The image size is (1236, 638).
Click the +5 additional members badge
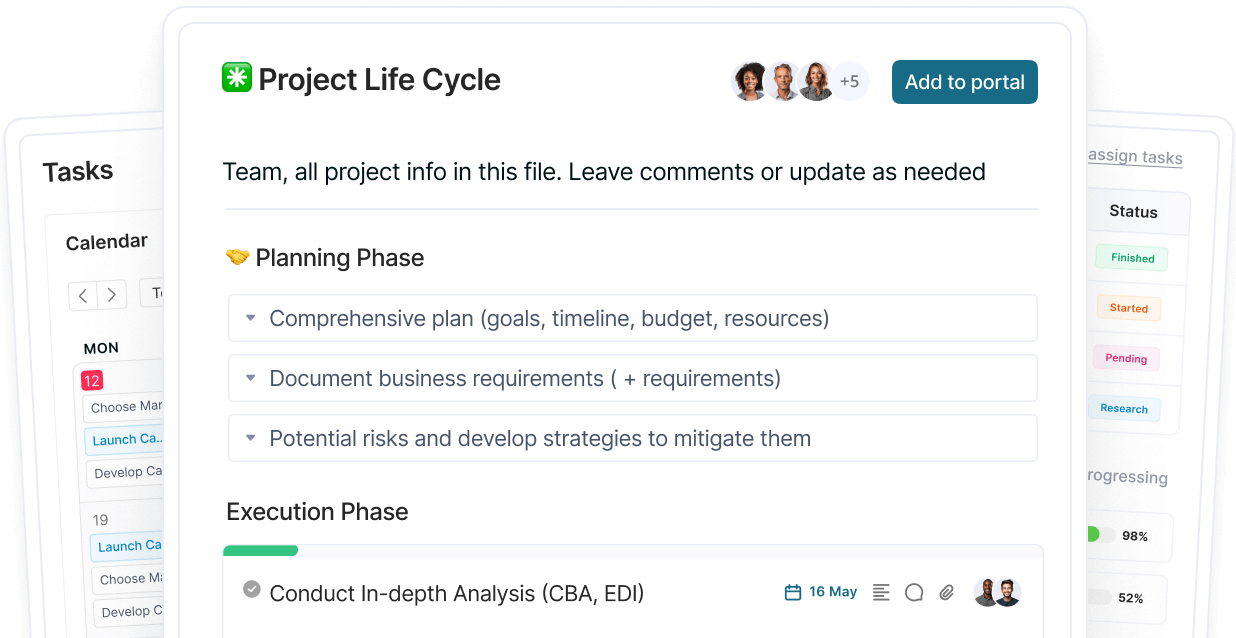pyautogui.click(x=850, y=82)
